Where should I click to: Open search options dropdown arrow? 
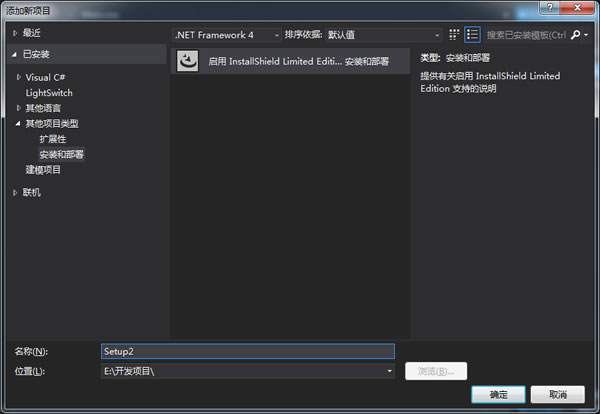[x=586, y=35]
